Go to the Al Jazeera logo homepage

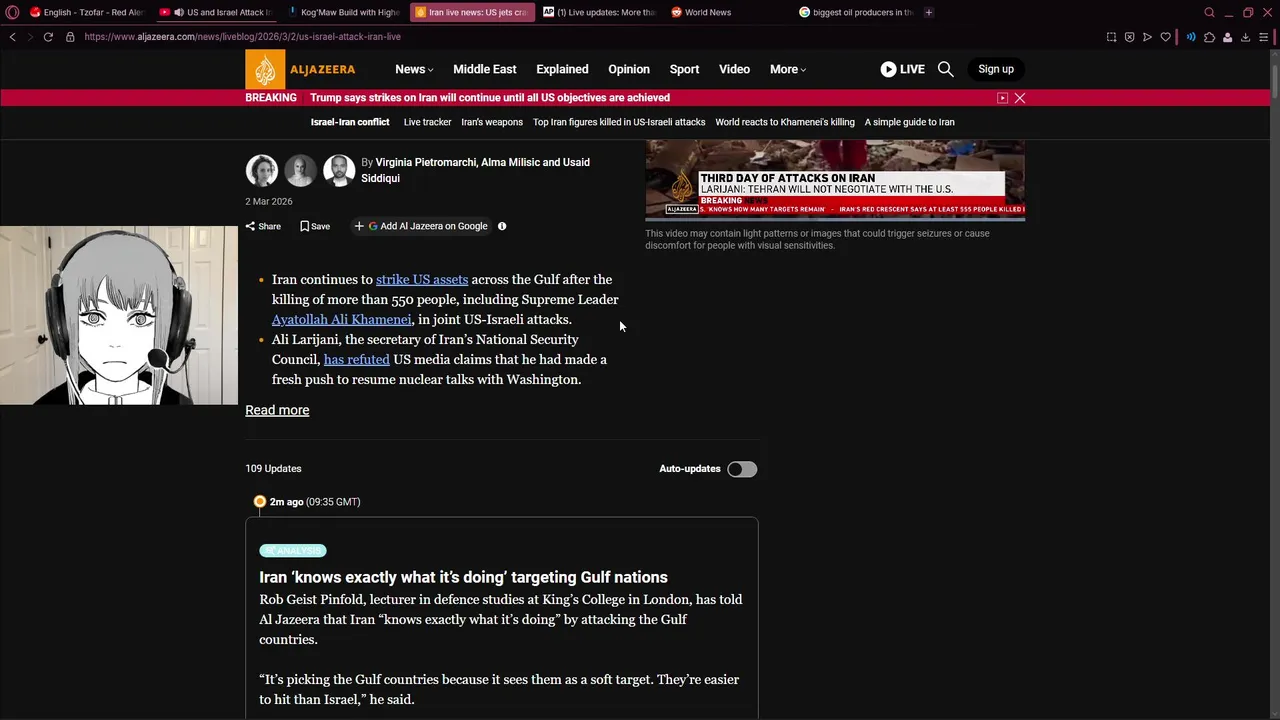[299, 69]
